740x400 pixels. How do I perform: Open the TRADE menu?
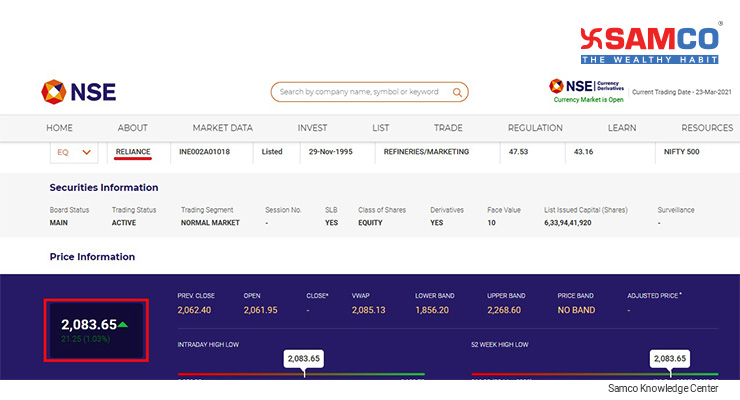point(448,128)
